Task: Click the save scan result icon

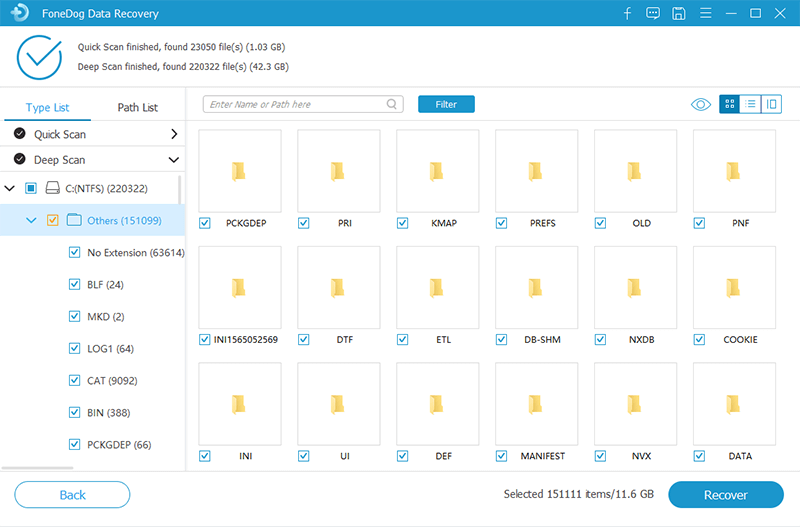Action: pyautogui.click(x=679, y=14)
